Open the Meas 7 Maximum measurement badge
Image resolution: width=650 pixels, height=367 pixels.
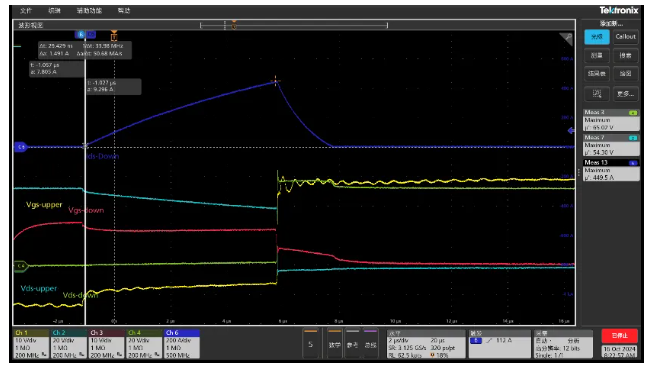(611, 145)
